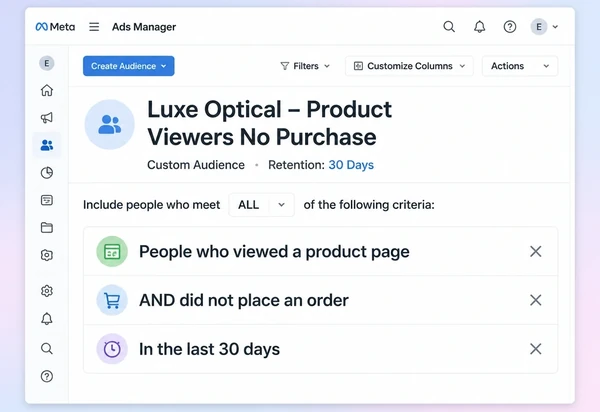Open the ALL criteria match dropdown
Image resolution: width=600 pixels, height=412 pixels.
click(261, 205)
